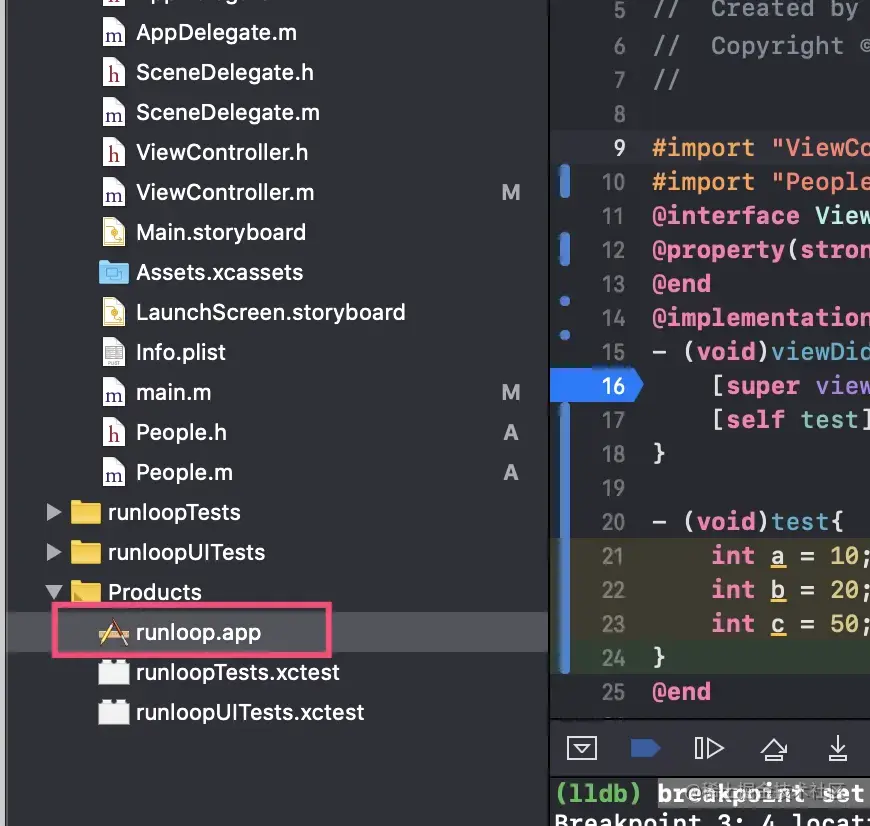Image resolution: width=870 pixels, height=826 pixels.
Task: Expand the runloopTests folder triangle
Action: click(x=54, y=512)
